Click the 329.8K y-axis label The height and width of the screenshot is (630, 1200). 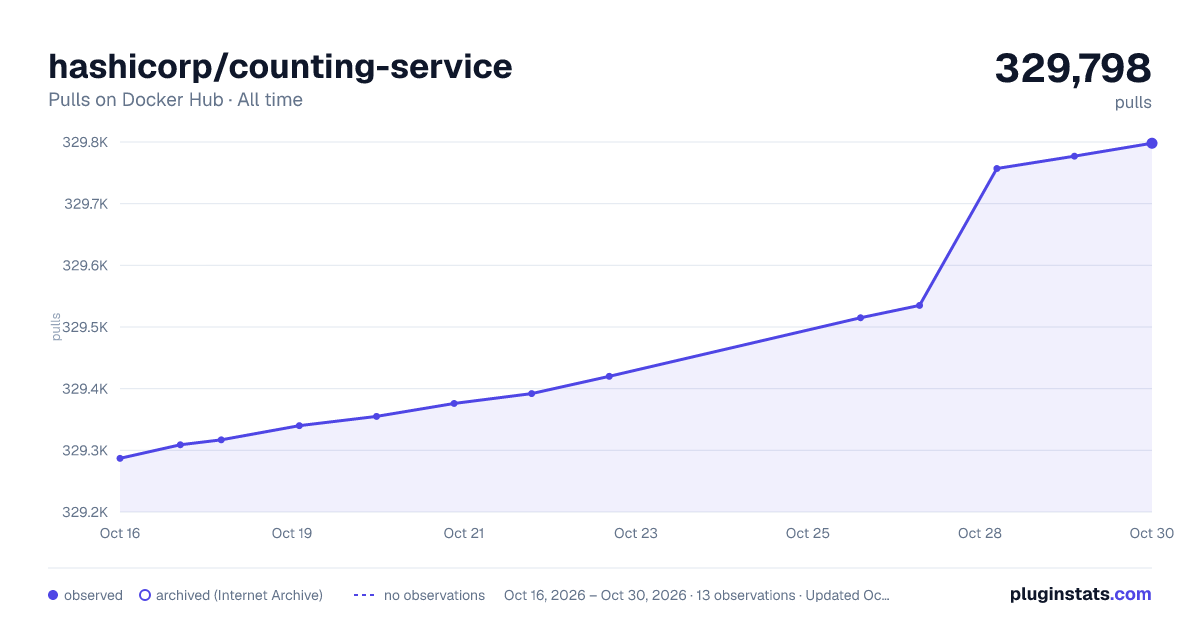click(x=85, y=142)
